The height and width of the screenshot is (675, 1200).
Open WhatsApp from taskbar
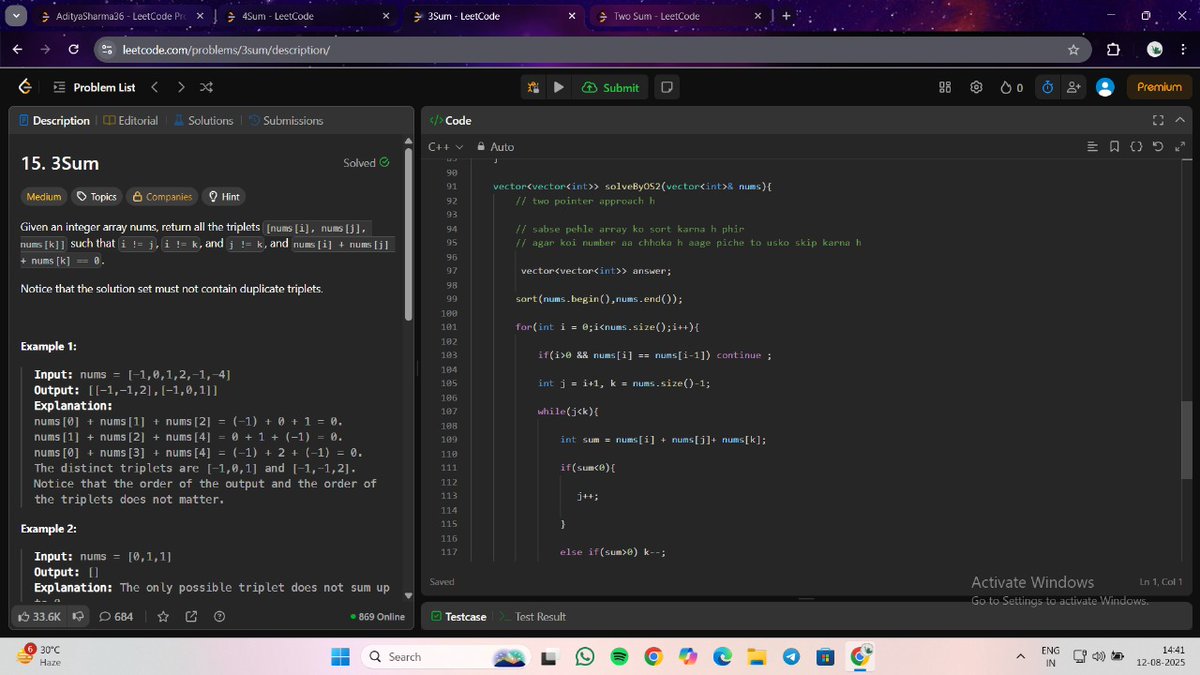tap(584, 657)
